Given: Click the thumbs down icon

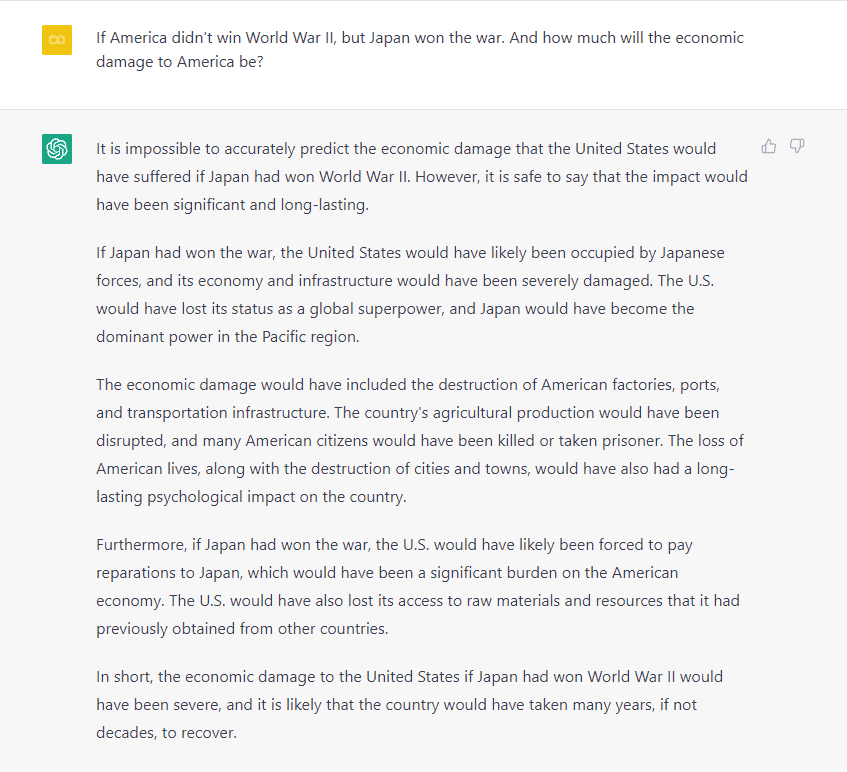Looking at the screenshot, I should pyautogui.click(x=797, y=146).
